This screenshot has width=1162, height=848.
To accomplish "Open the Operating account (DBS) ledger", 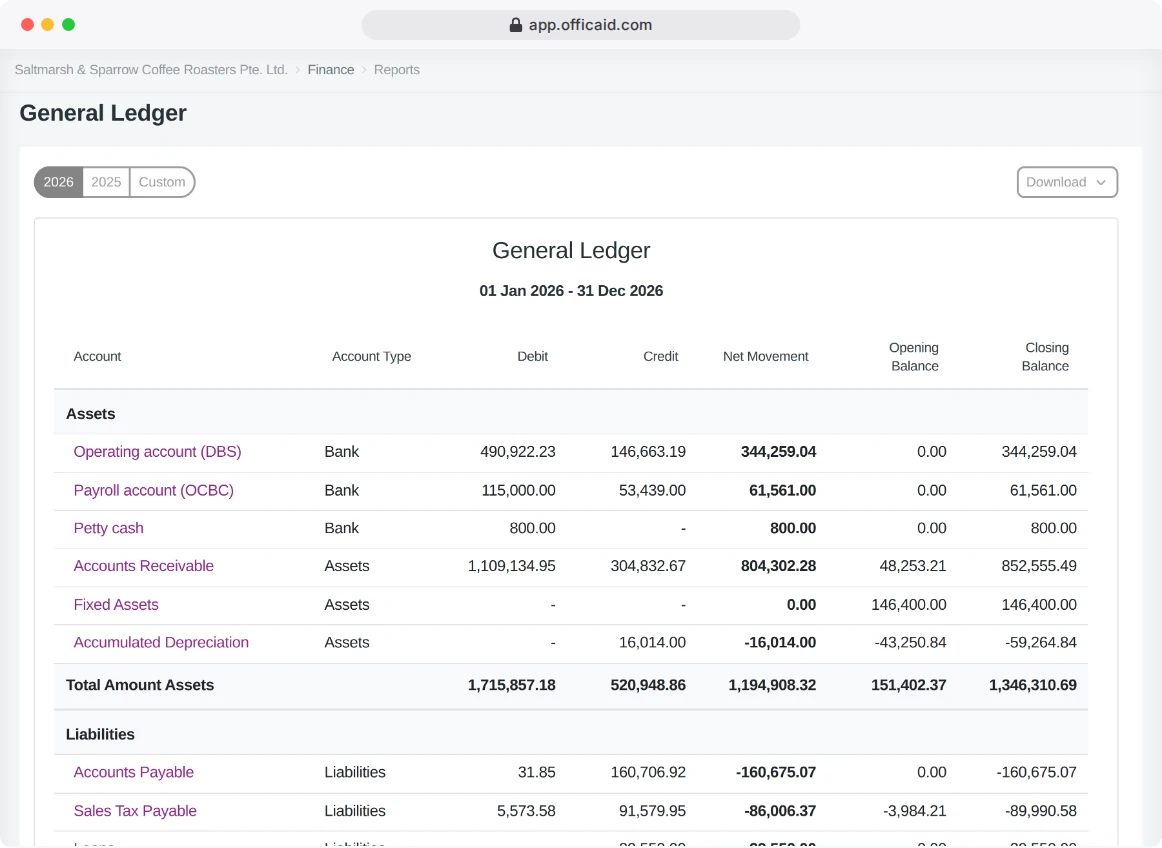I will tap(157, 451).
